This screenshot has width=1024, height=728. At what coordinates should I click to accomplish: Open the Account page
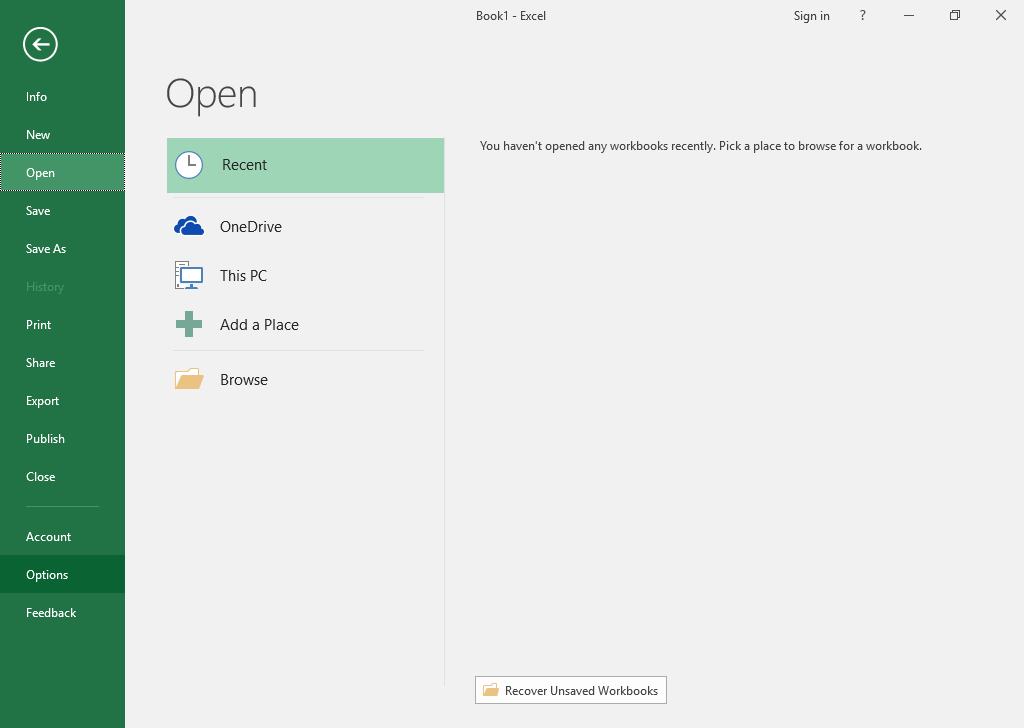tap(62, 537)
